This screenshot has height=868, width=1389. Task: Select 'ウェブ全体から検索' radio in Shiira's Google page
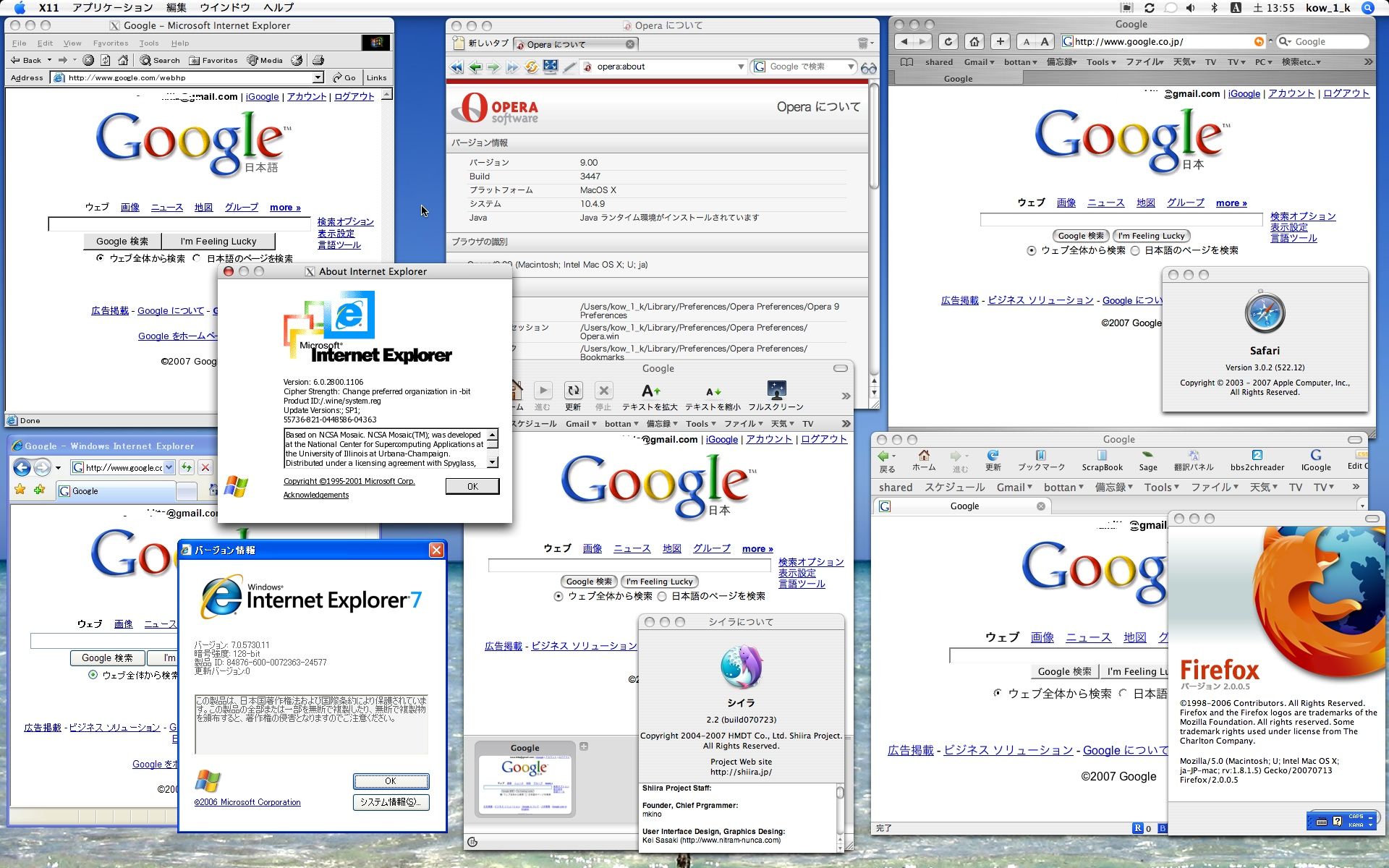558,597
